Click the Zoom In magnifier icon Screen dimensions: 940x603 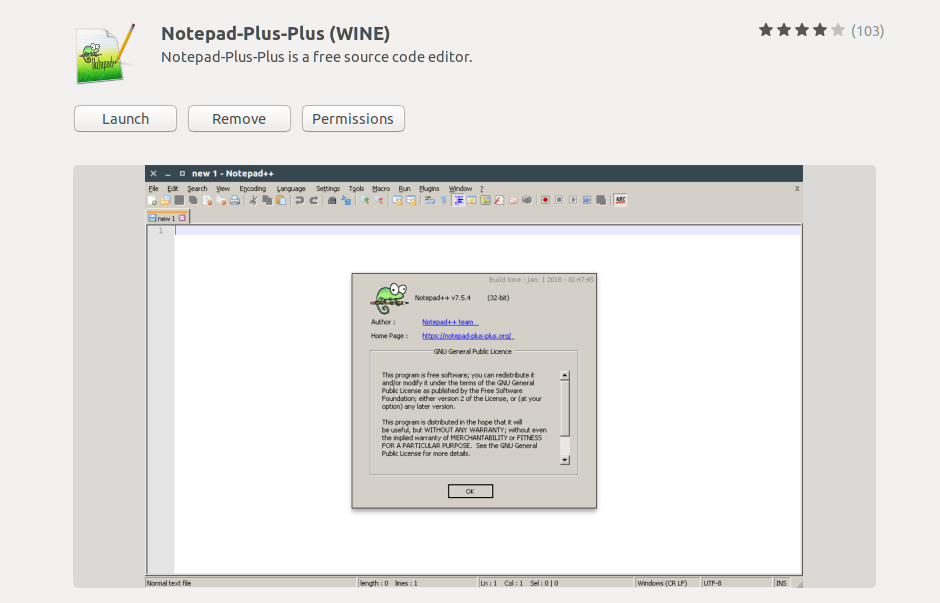tap(364, 200)
